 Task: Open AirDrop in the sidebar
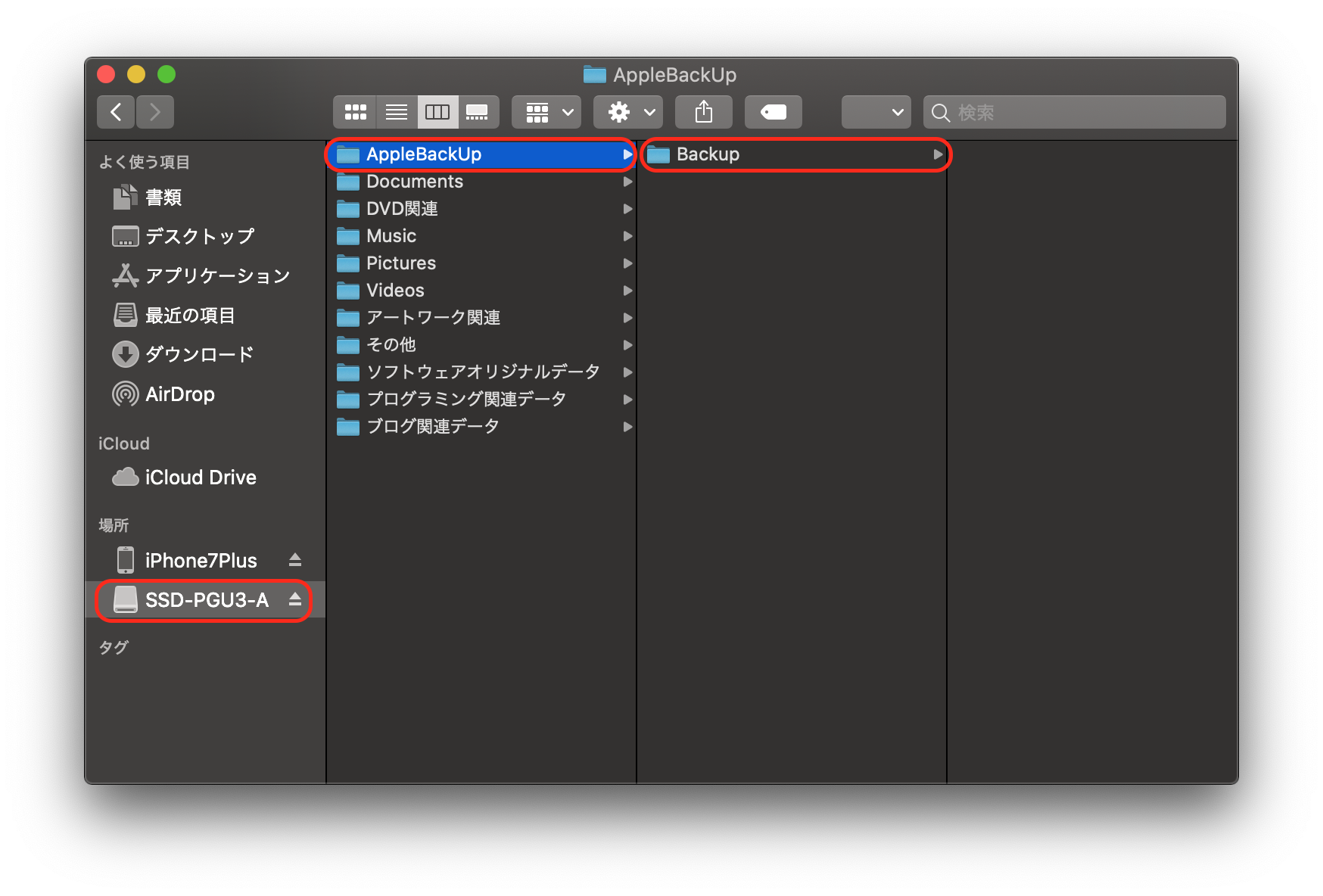(x=179, y=394)
